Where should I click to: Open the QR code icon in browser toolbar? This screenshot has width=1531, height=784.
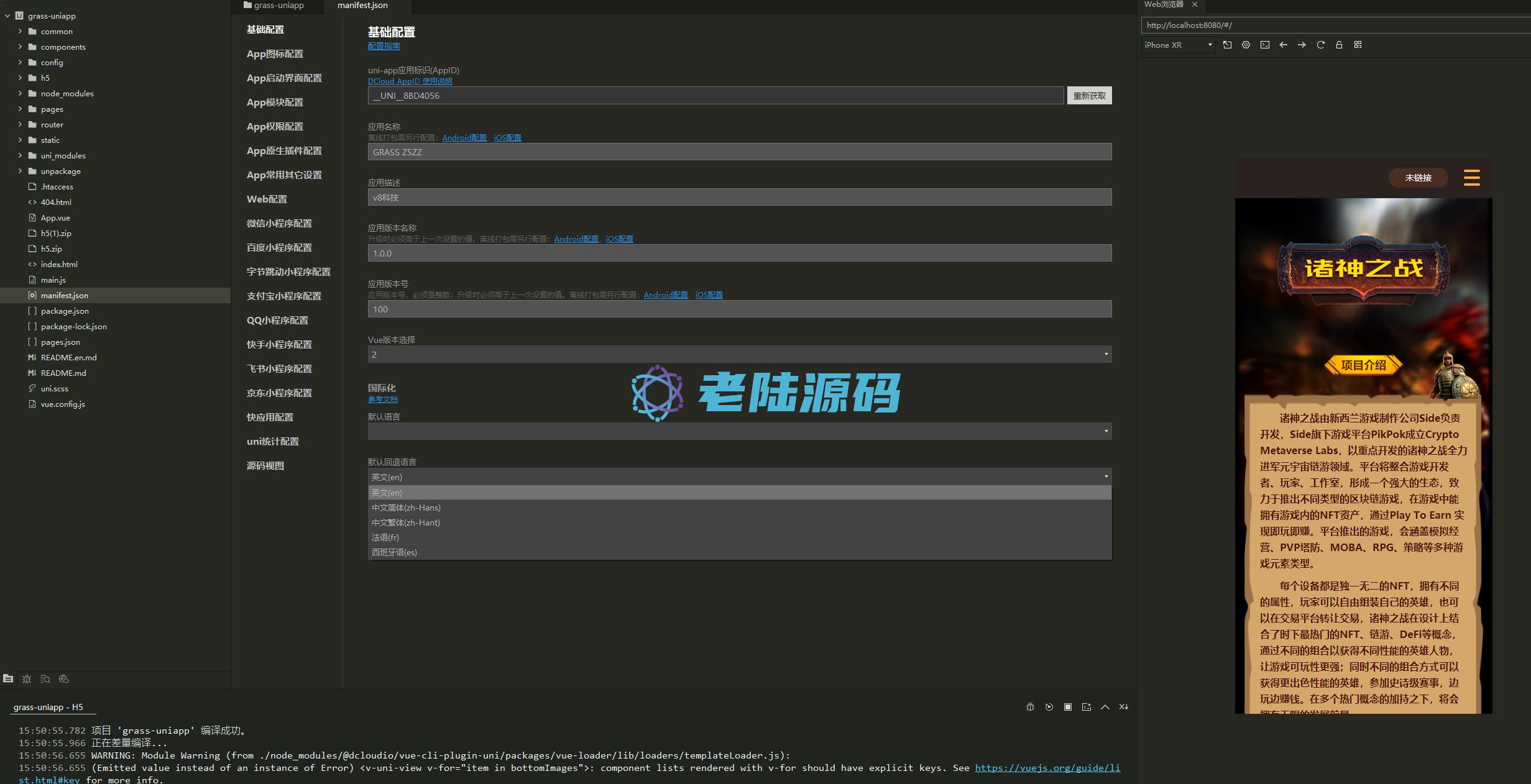coord(1358,45)
